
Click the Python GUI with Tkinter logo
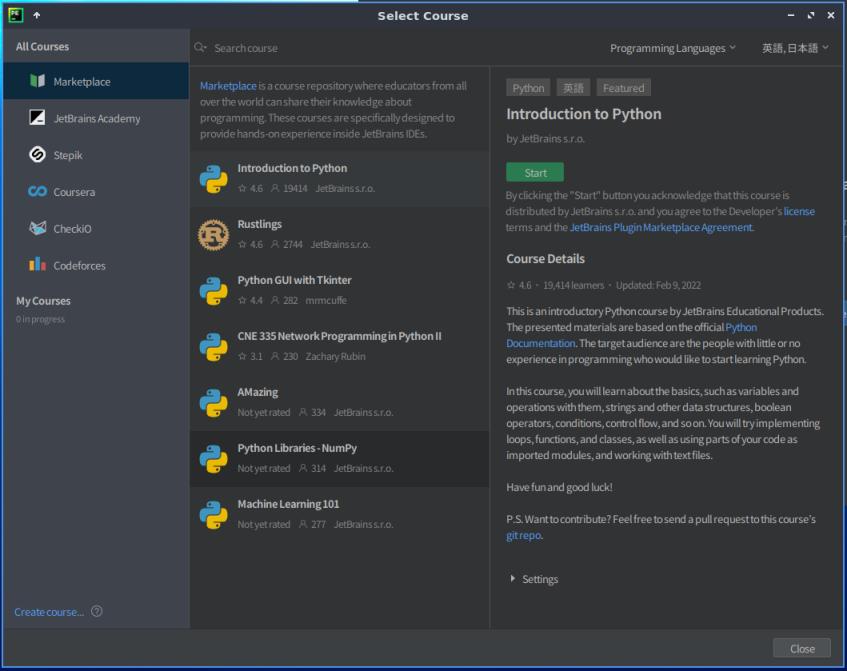point(214,291)
